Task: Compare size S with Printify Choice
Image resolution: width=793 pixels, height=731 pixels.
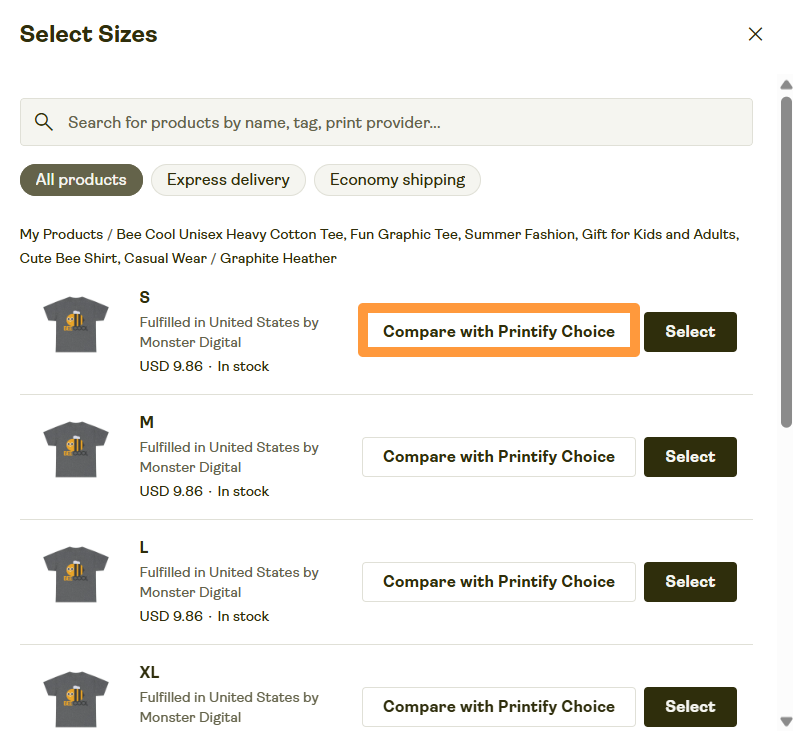Action: (x=498, y=332)
